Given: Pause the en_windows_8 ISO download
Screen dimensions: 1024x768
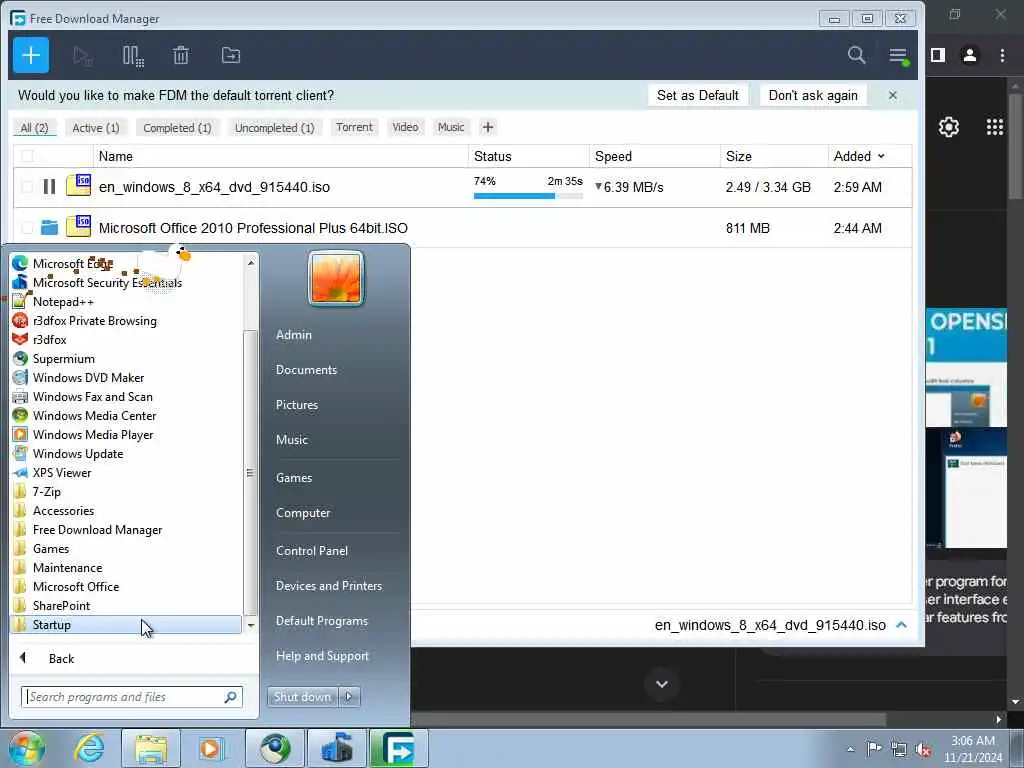Looking at the screenshot, I should [x=49, y=187].
